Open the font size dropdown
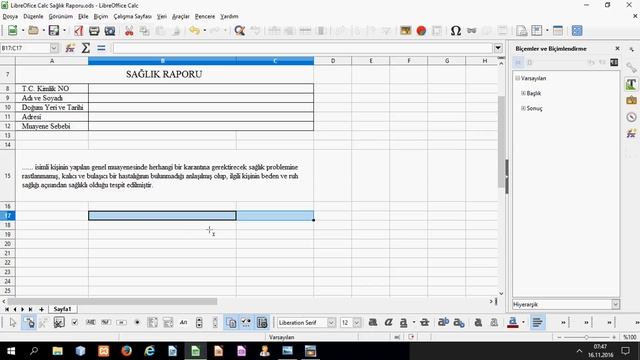This screenshot has height=360, width=640. click(x=357, y=322)
